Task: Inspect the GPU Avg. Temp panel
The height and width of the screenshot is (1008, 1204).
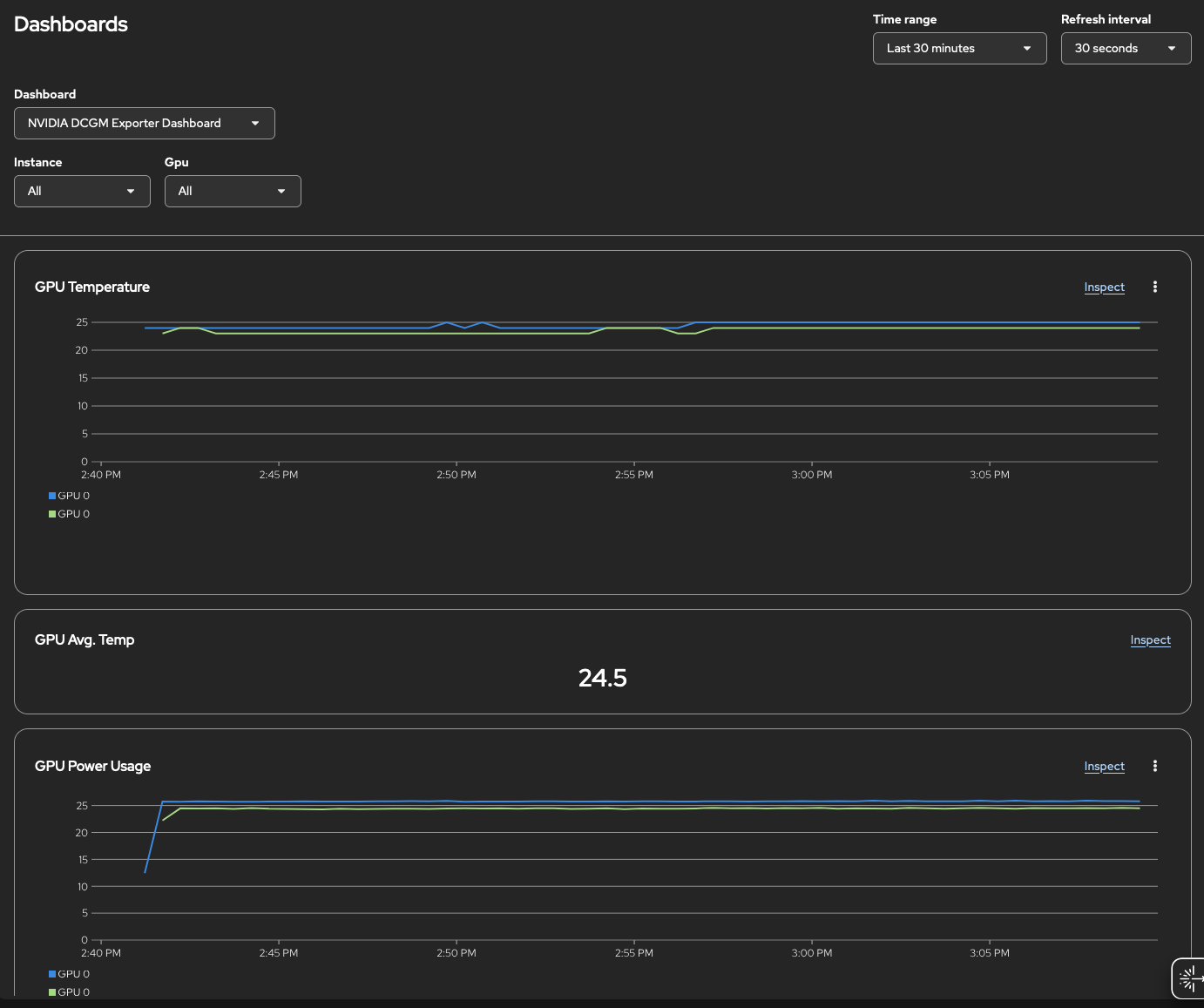Action: tap(1150, 640)
